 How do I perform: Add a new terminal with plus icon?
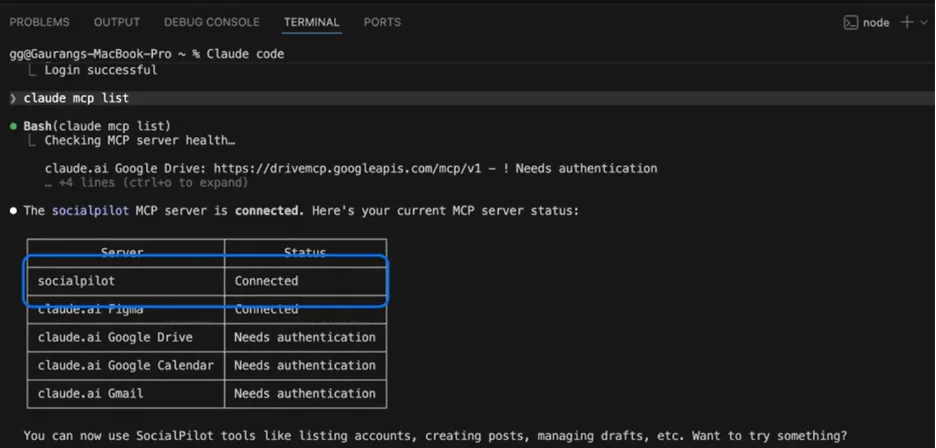tap(907, 22)
